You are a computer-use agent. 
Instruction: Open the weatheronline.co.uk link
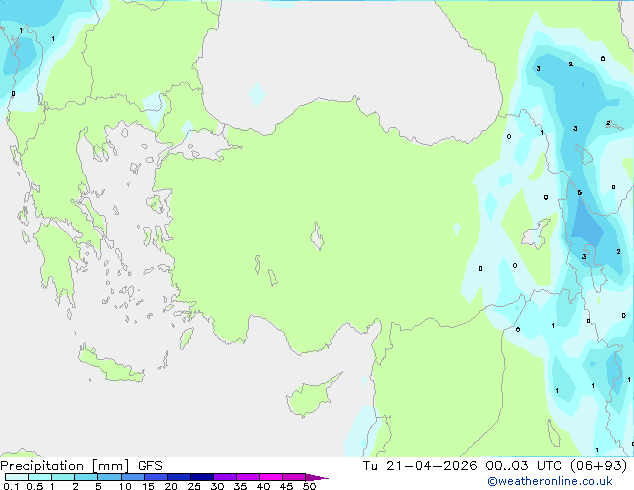tap(549, 481)
